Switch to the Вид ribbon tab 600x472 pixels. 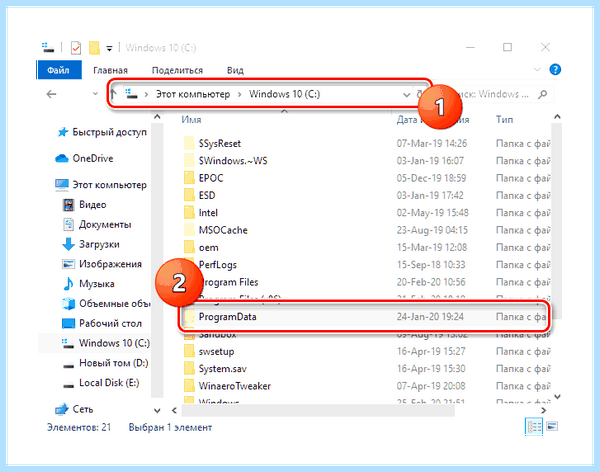coord(235,70)
